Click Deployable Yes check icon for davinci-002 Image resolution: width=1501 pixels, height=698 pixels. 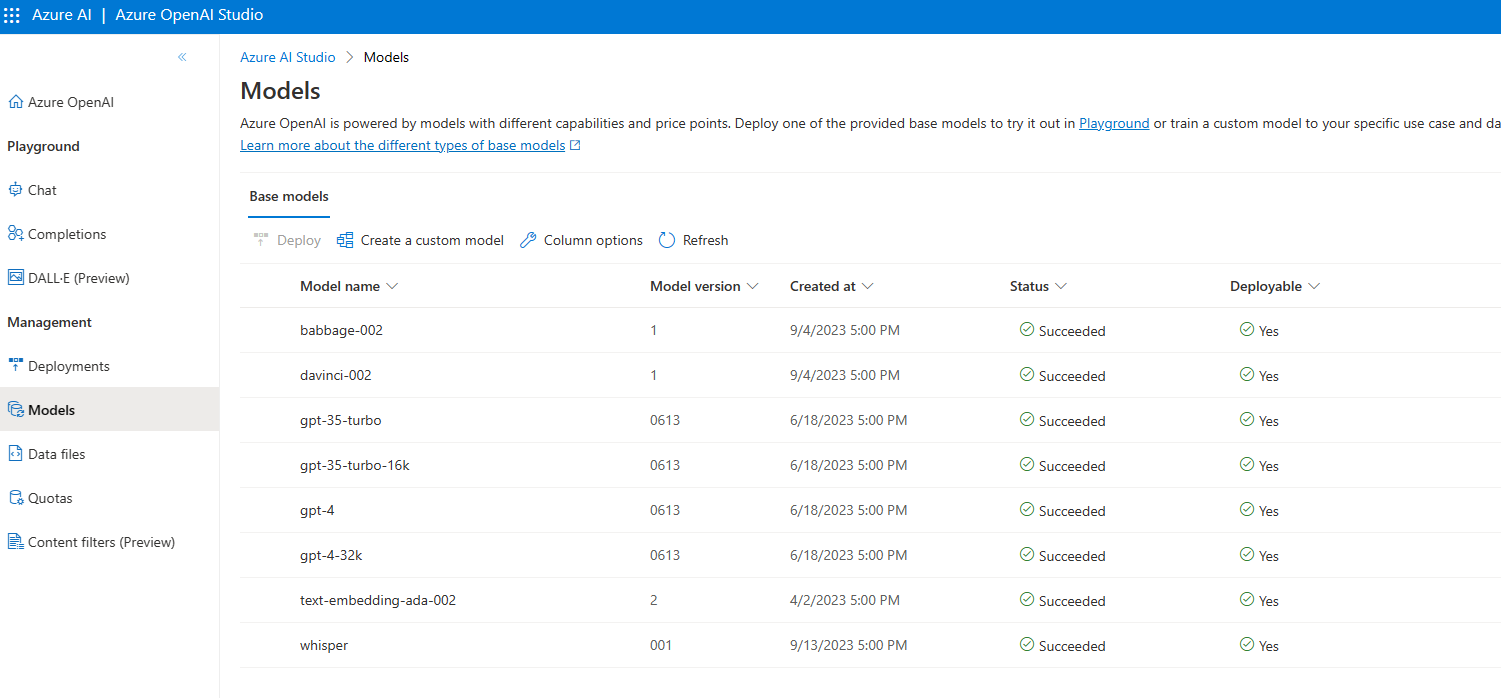tap(1247, 374)
